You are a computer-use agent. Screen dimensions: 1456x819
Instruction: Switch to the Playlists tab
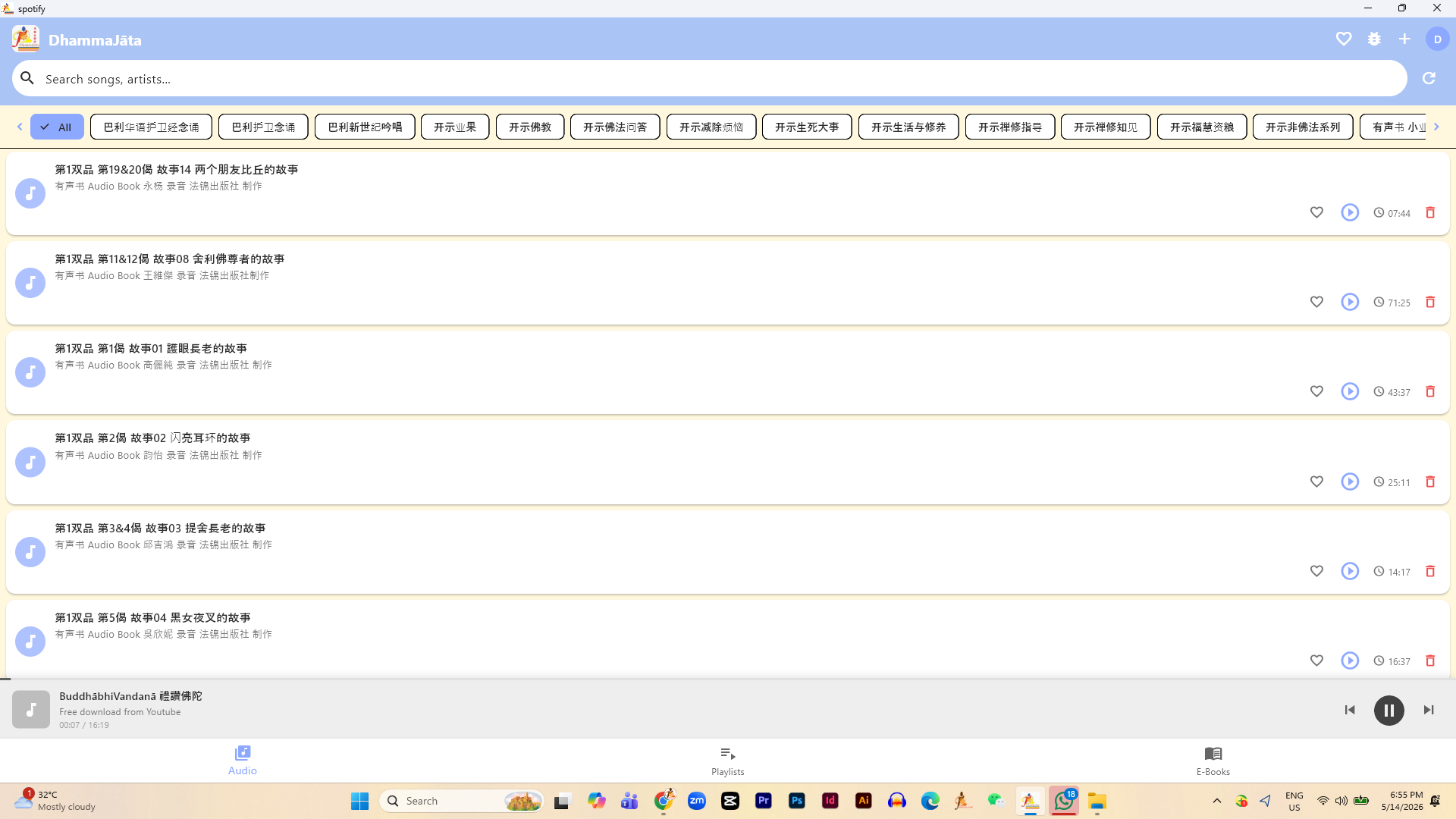(x=728, y=761)
